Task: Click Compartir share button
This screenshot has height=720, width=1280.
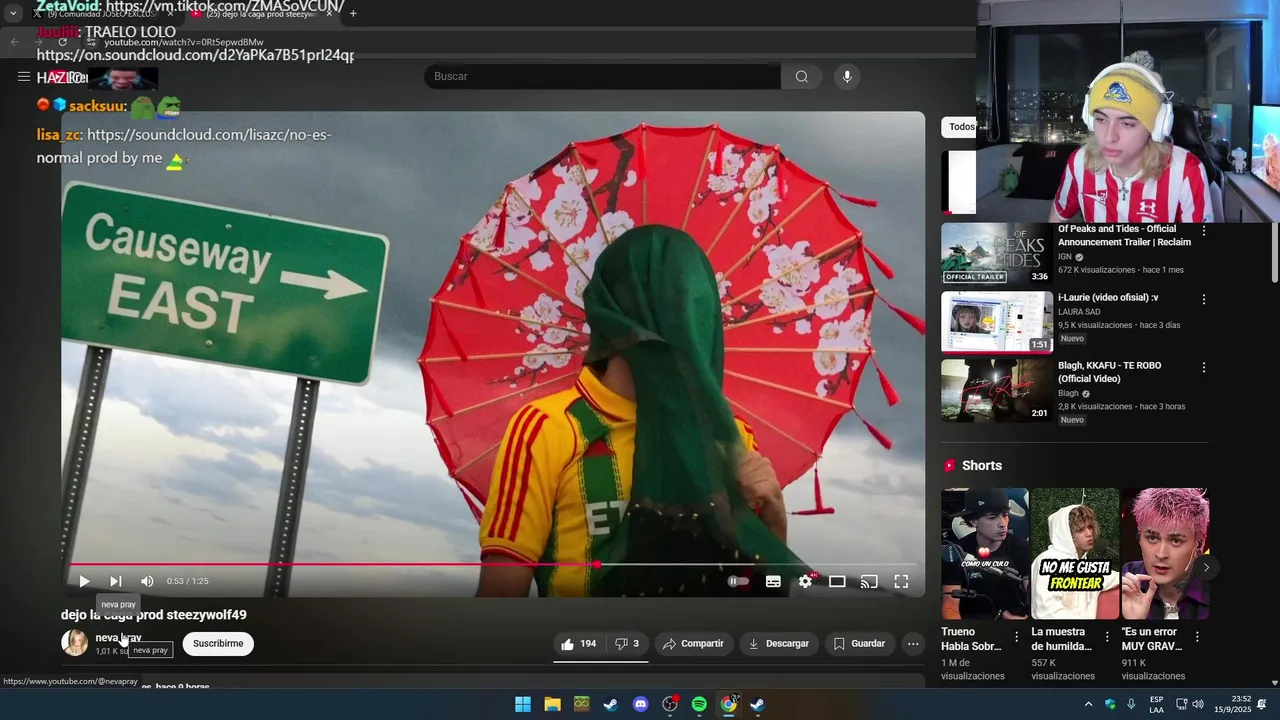Action: click(693, 644)
